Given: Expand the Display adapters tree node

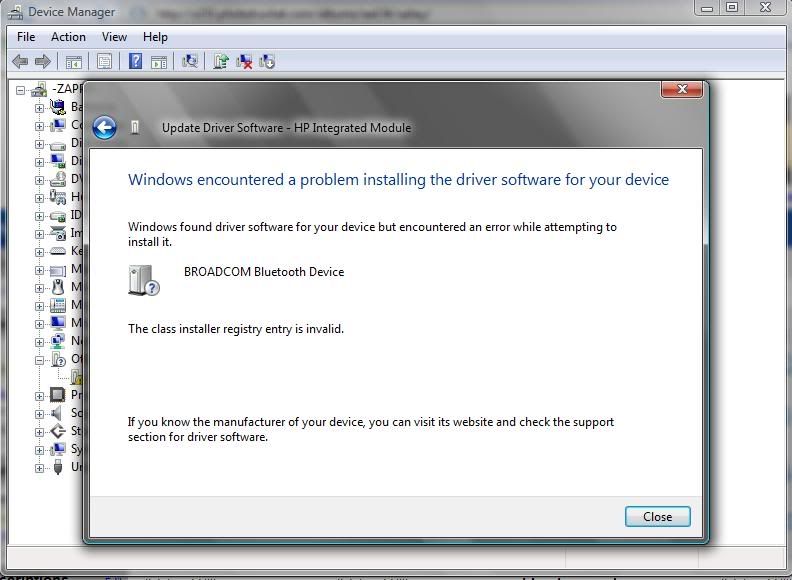Looking at the screenshot, I should [x=39, y=162].
